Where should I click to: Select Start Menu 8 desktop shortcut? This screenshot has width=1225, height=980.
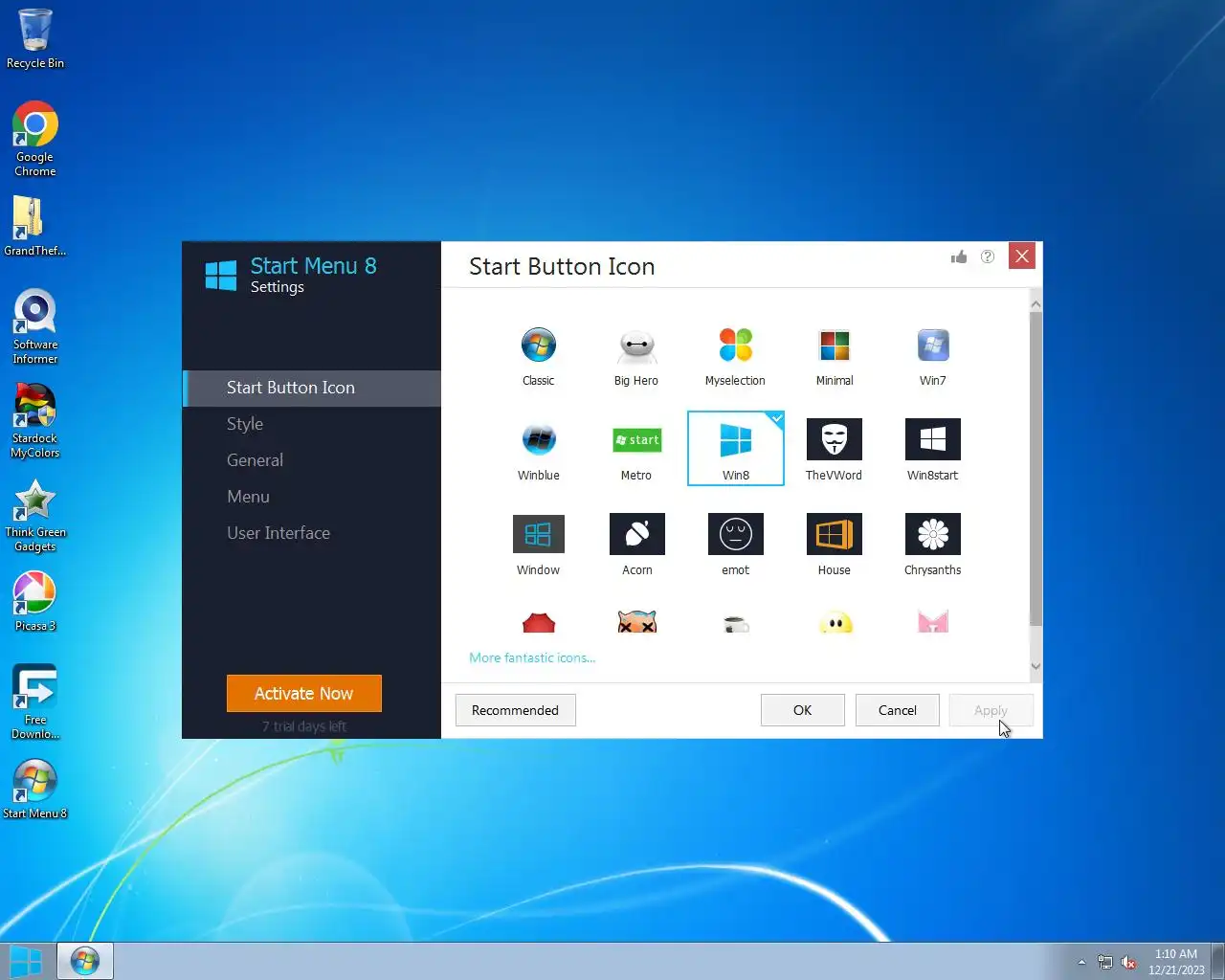[x=35, y=790]
